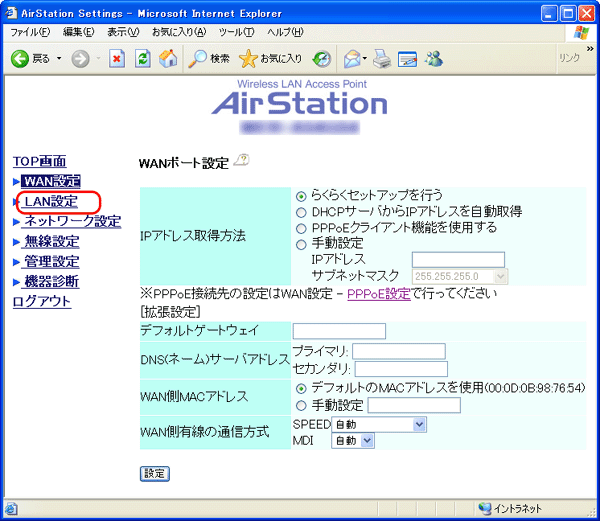
Task: Open the Search (検索) magnifier tool
Action: pos(209,59)
